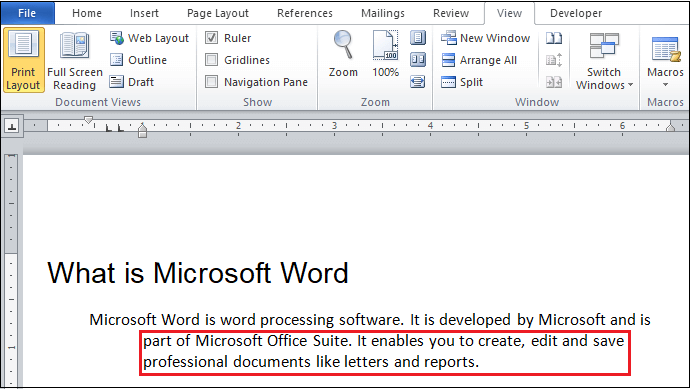Image resolution: width=690 pixels, height=389 pixels.
Task: Select the View tab
Action: pyautogui.click(x=509, y=13)
